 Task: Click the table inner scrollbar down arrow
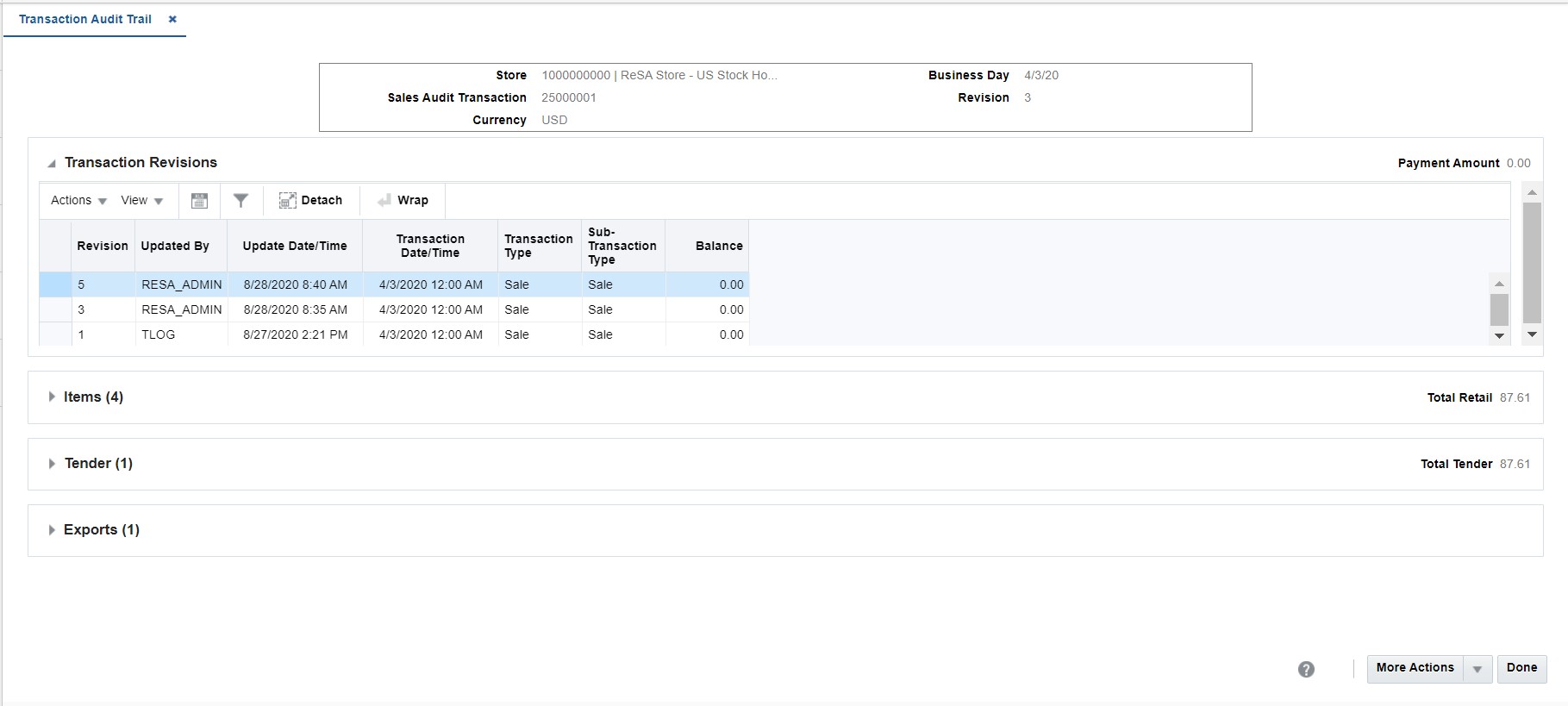pos(1500,336)
